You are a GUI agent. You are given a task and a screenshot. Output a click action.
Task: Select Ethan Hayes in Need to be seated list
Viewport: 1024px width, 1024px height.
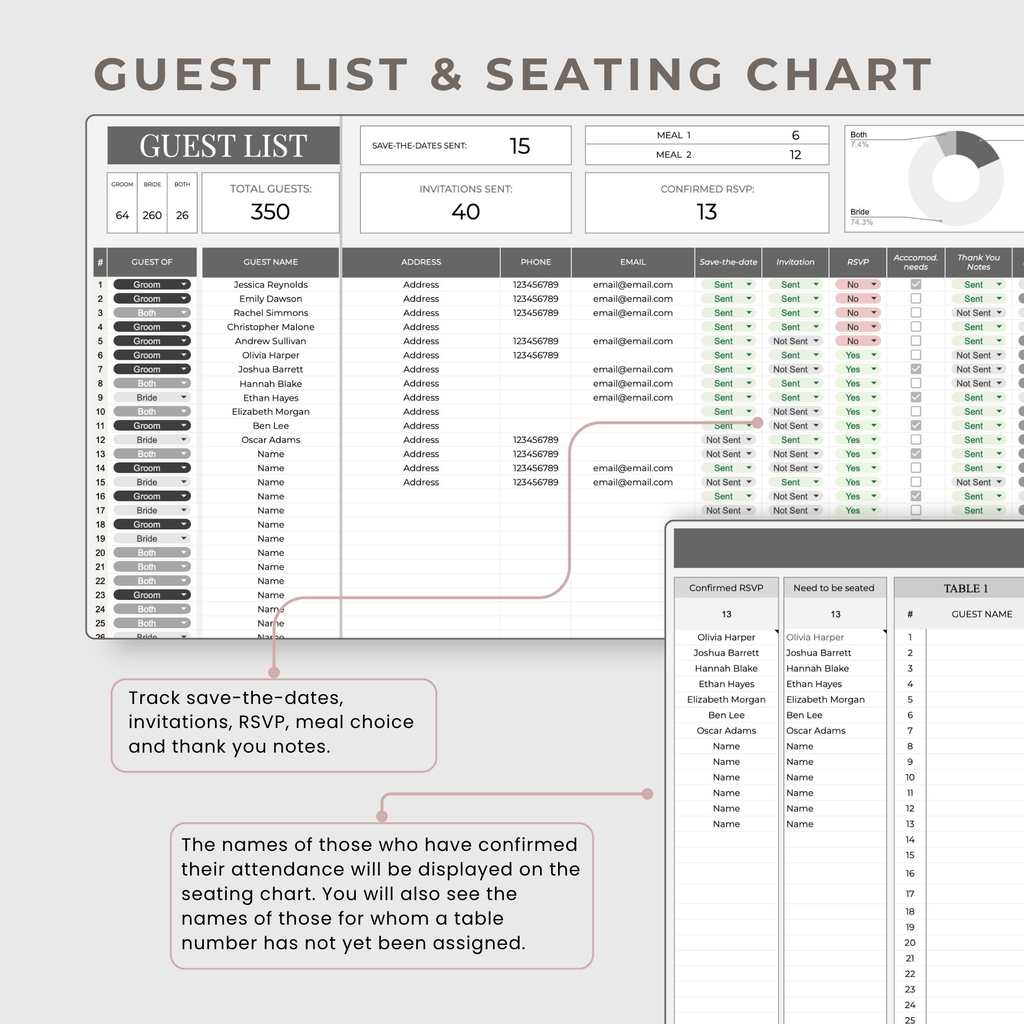click(835, 684)
